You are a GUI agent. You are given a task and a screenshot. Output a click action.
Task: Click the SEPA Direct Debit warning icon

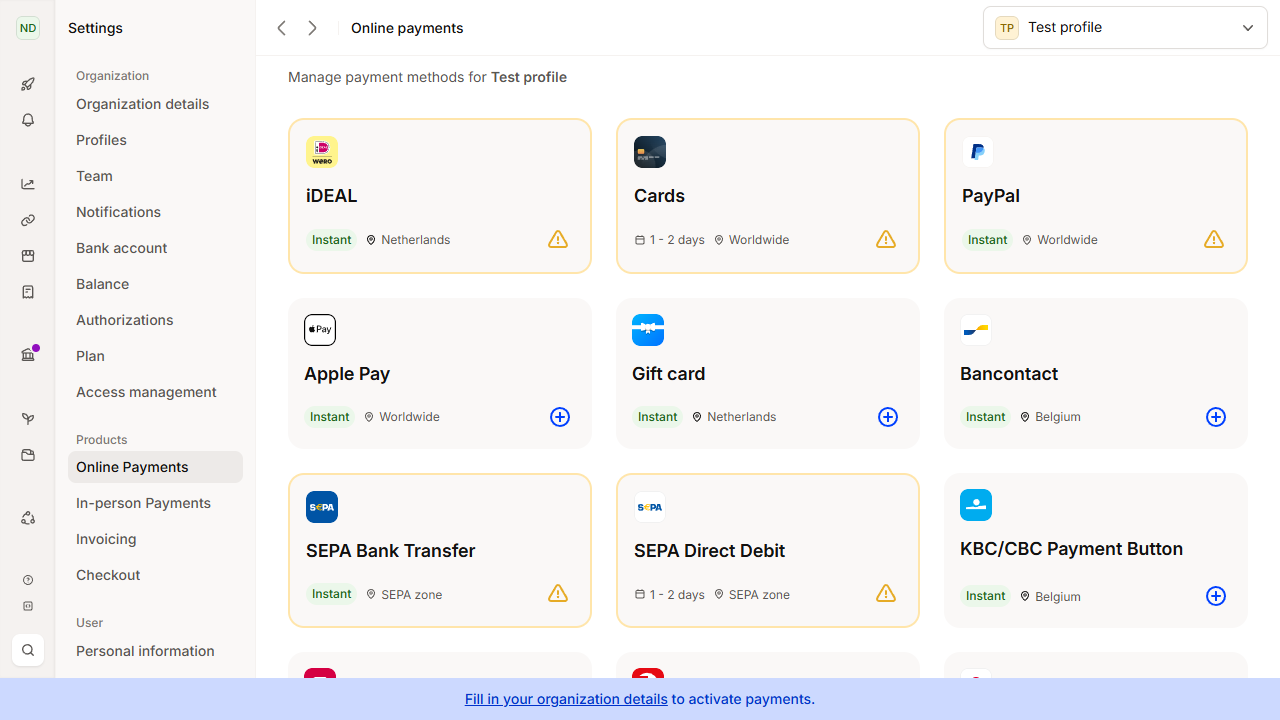(886, 594)
